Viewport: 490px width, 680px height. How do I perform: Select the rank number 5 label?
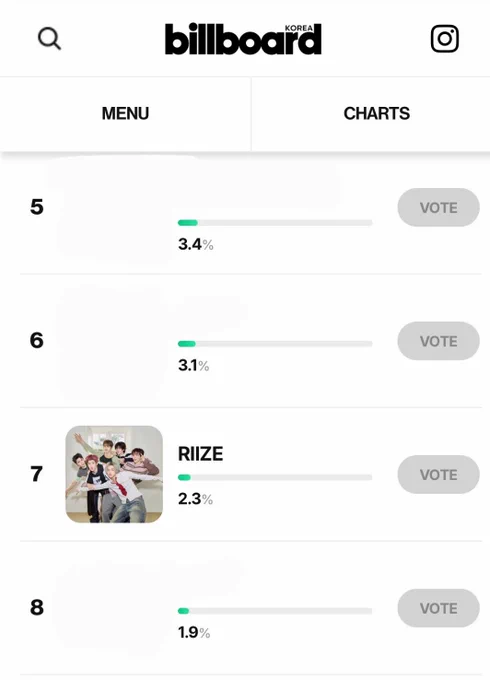tap(36, 207)
